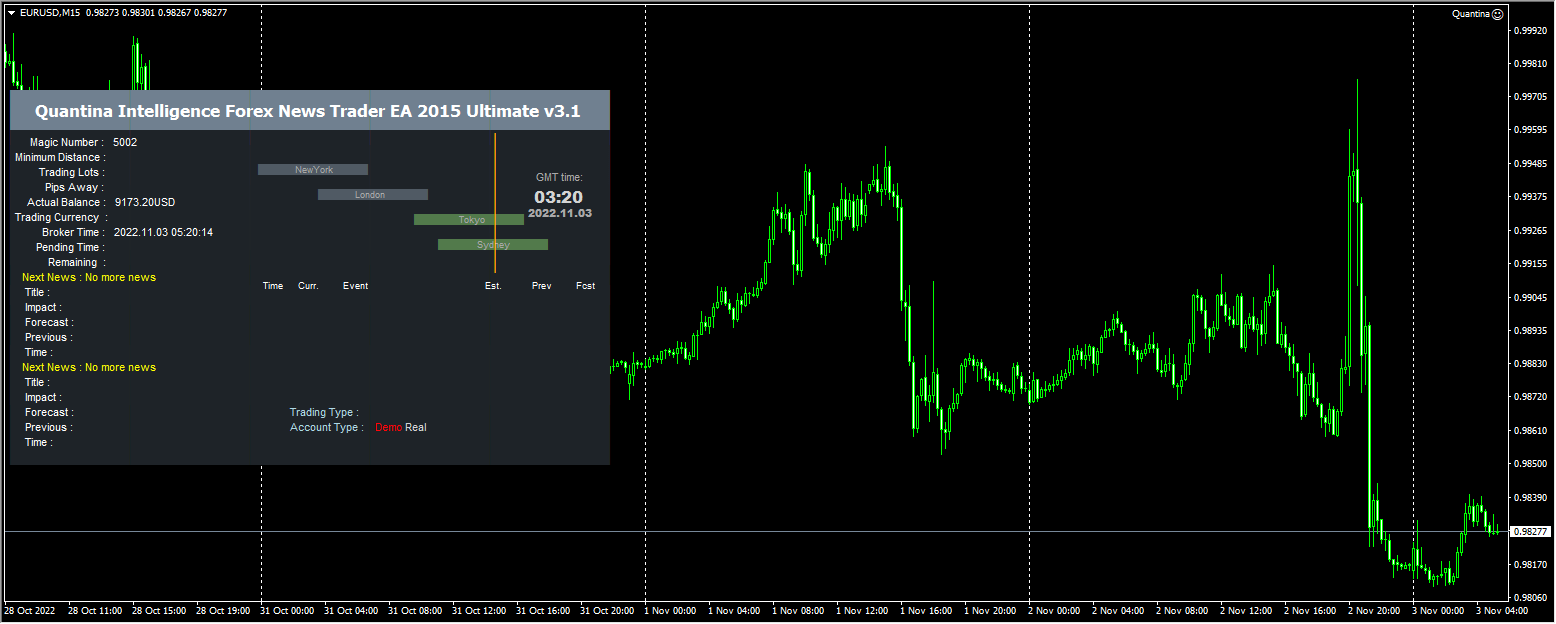Click the 0.98060 price scale label
Viewport: 1556px width, 624px height.
click(1532, 598)
